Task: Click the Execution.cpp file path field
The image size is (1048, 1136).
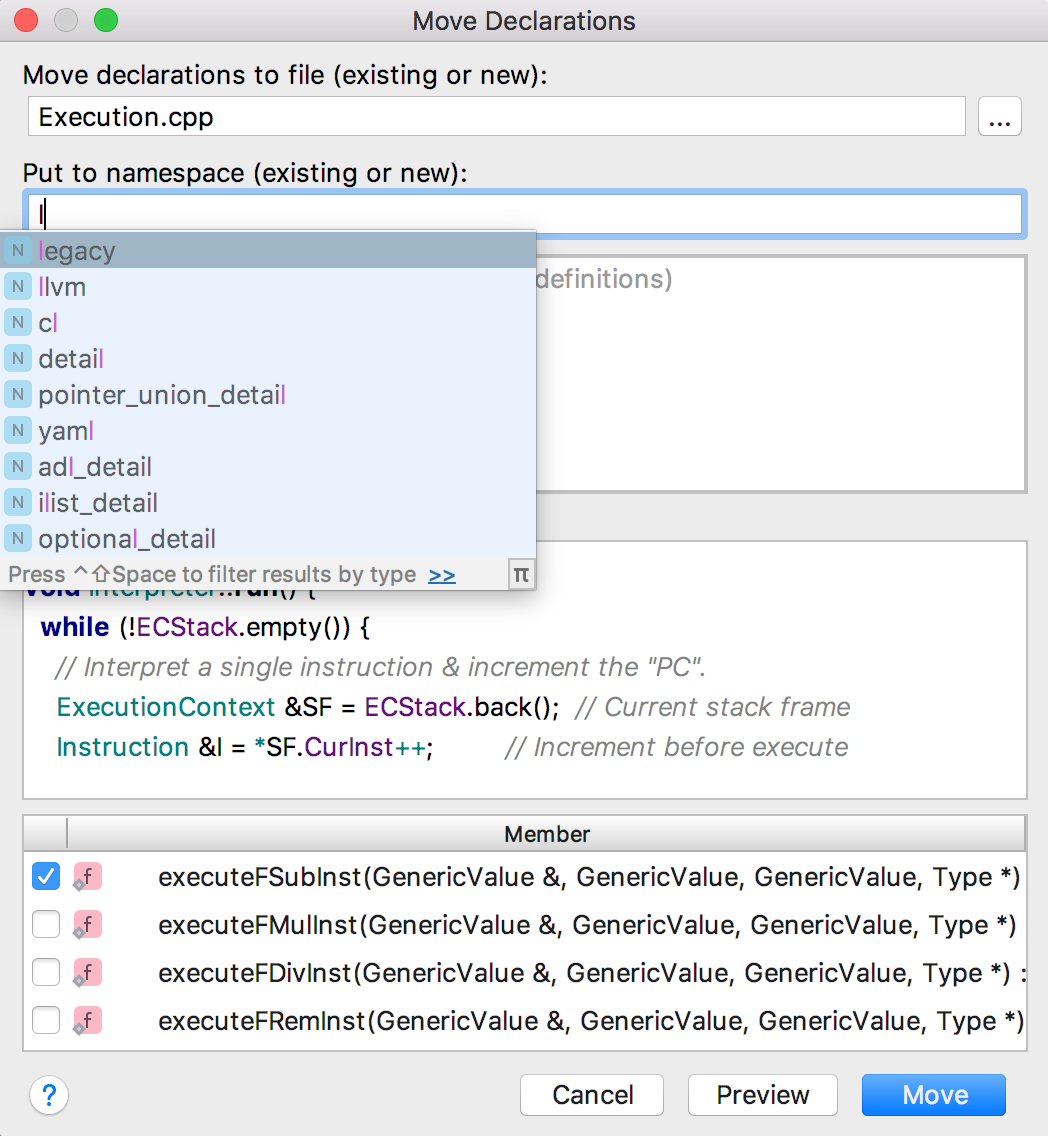Action: pyautogui.click(x=497, y=117)
